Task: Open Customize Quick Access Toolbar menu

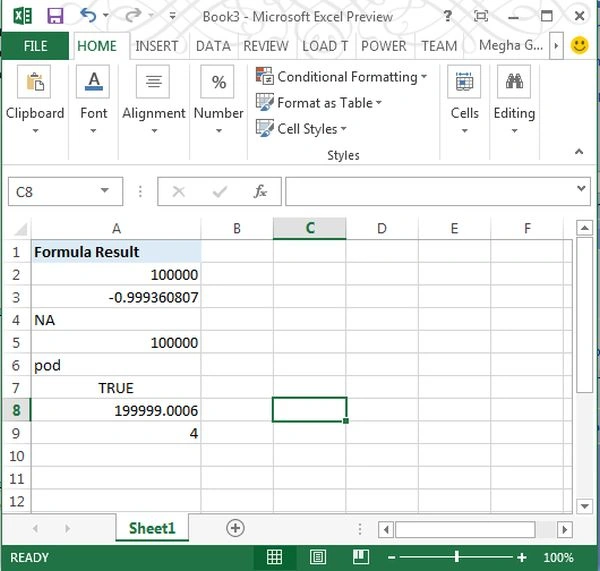Action: pos(173,16)
